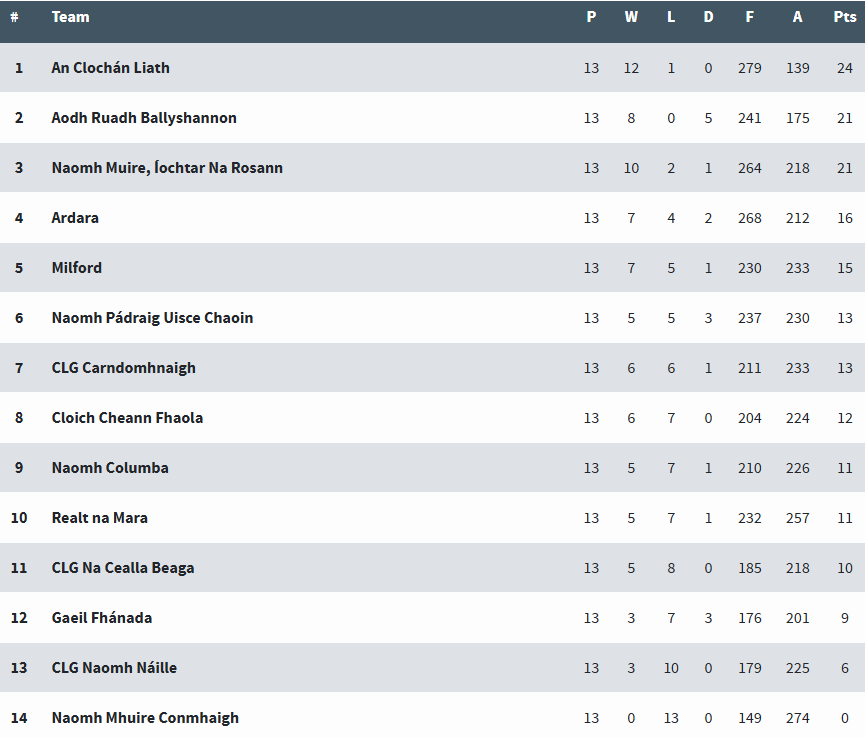Select CLG Na Cealla Beaga row

tap(123, 568)
